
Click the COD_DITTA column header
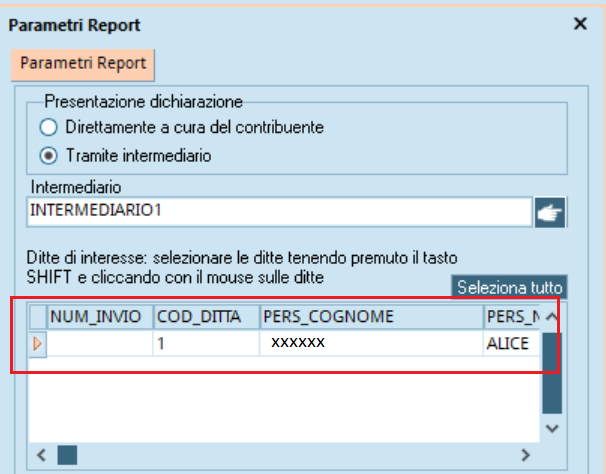point(206,317)
